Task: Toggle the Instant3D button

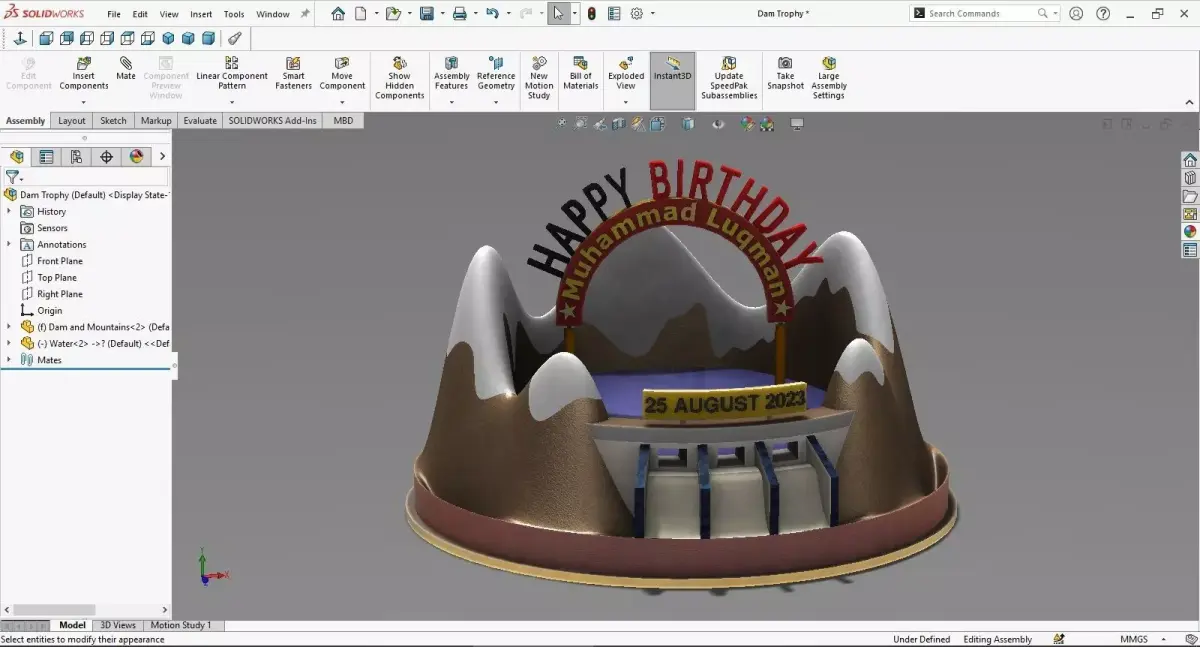Action: (672, 80)
